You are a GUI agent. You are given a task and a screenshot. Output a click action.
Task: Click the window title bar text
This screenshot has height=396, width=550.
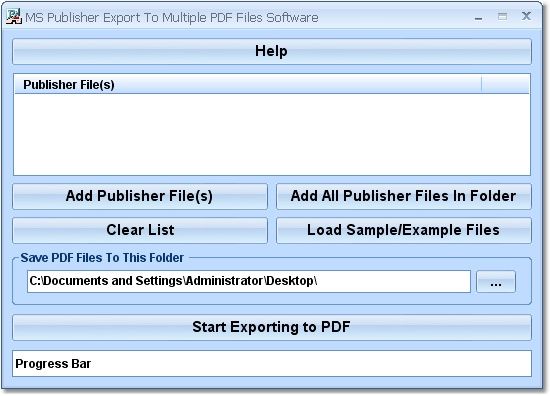(x=172, y=18)
